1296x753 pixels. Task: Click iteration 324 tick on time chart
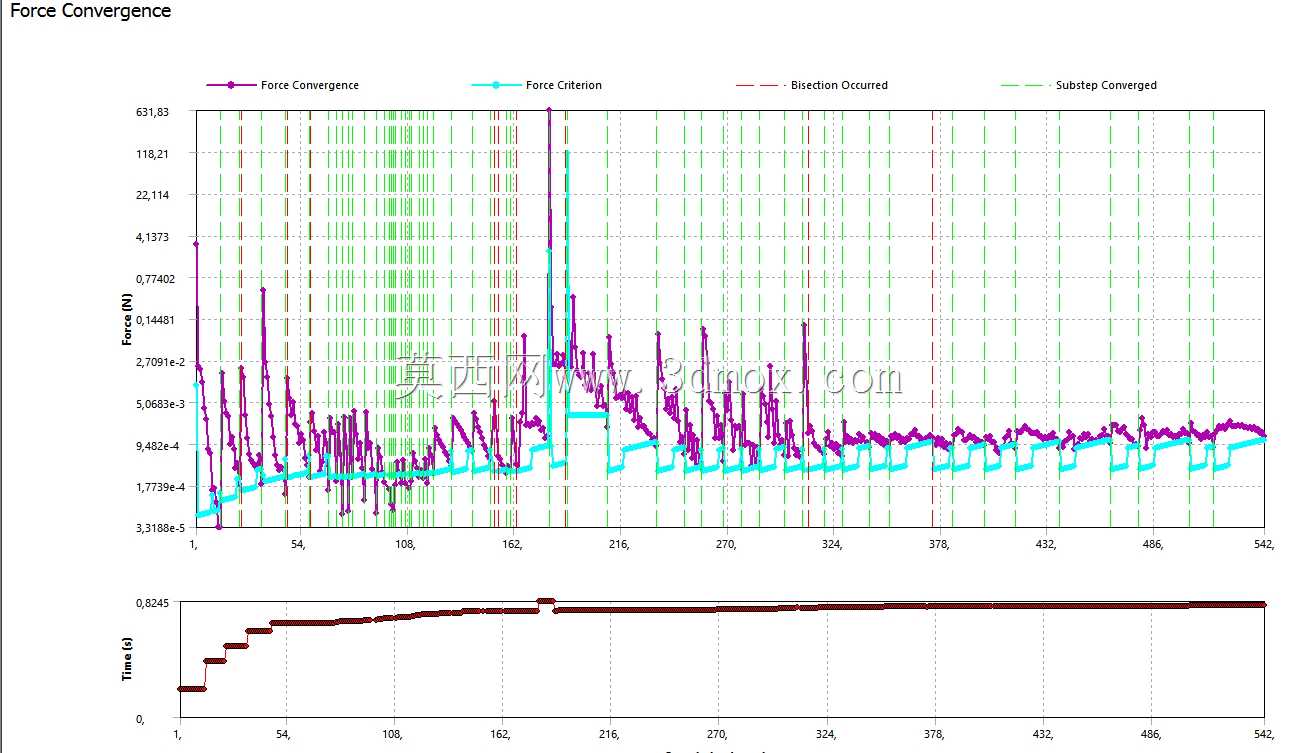coord(826,734)
